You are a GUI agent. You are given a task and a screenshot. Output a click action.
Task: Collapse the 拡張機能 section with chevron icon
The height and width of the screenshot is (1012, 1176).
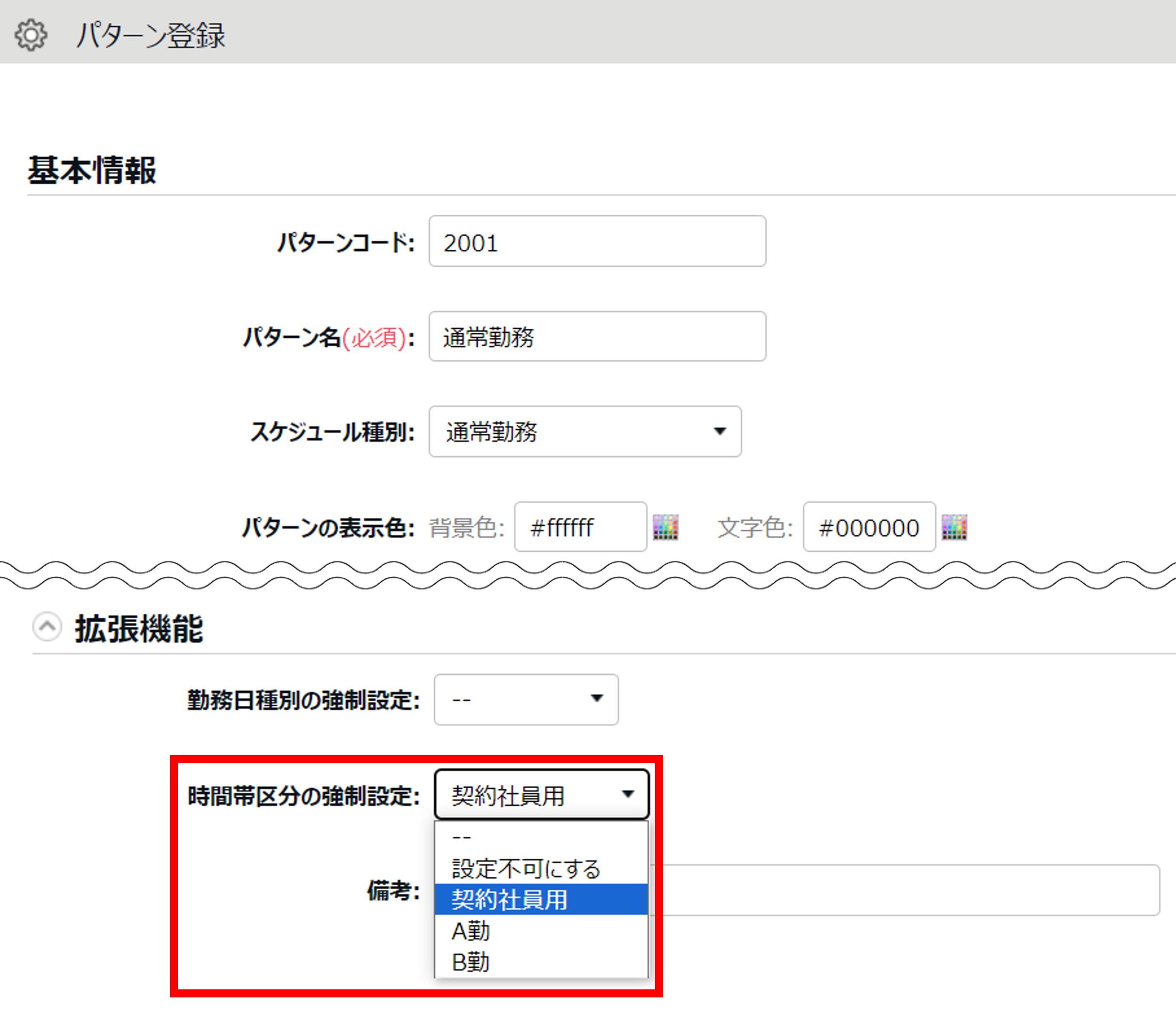47,627
